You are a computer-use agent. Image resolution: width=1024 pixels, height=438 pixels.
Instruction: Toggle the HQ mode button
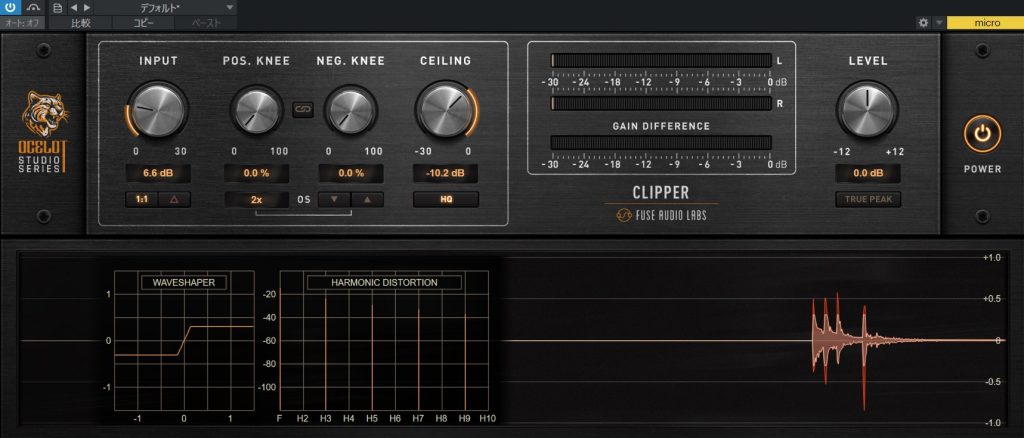click(445, 199)
